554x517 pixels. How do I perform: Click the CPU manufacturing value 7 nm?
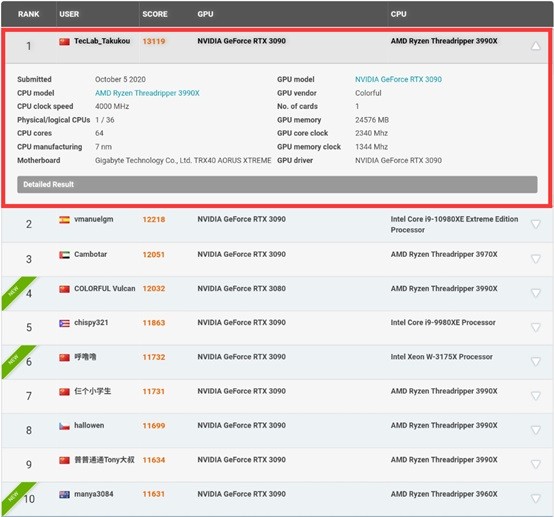(103, 147)
